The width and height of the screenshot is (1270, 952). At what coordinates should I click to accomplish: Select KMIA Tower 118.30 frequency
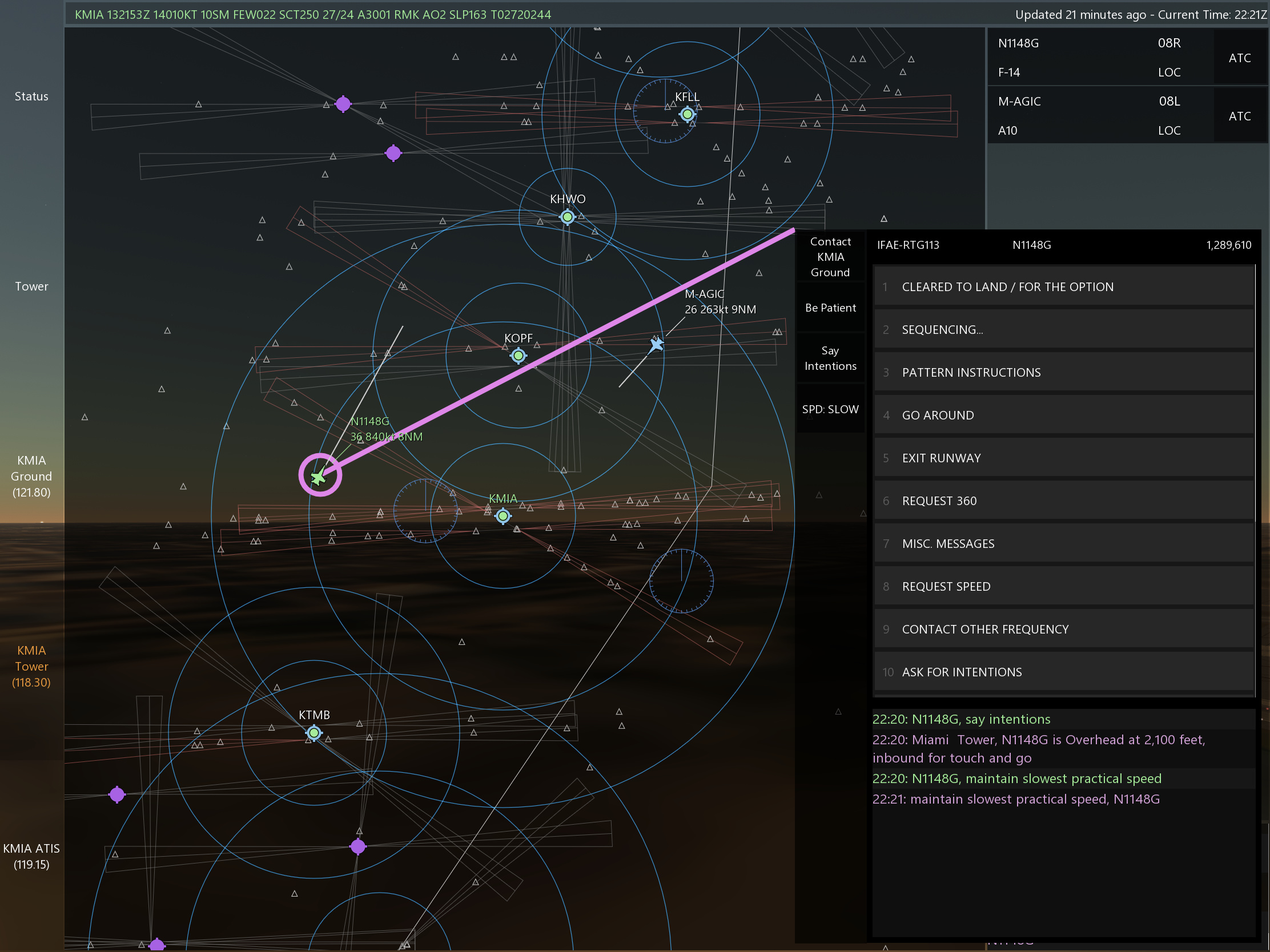[31, 666]
